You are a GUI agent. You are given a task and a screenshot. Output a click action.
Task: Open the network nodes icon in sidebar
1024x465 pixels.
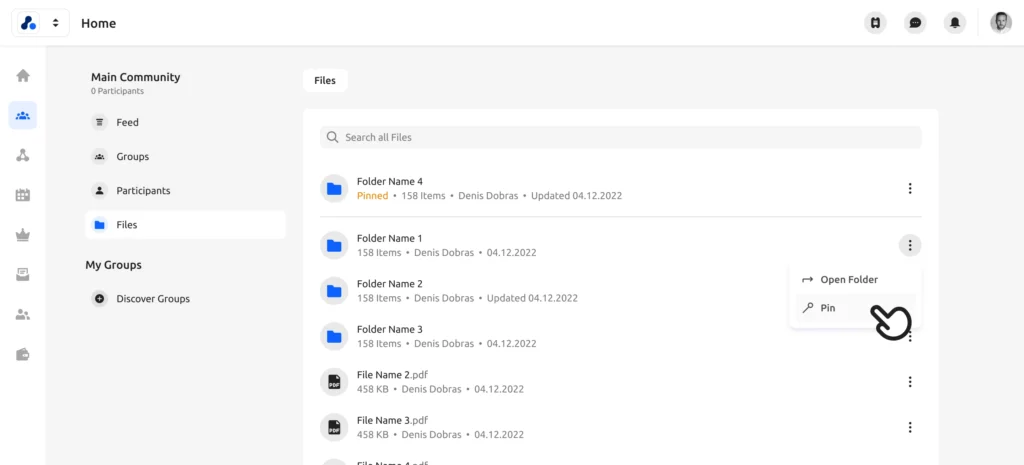[23, 155]
